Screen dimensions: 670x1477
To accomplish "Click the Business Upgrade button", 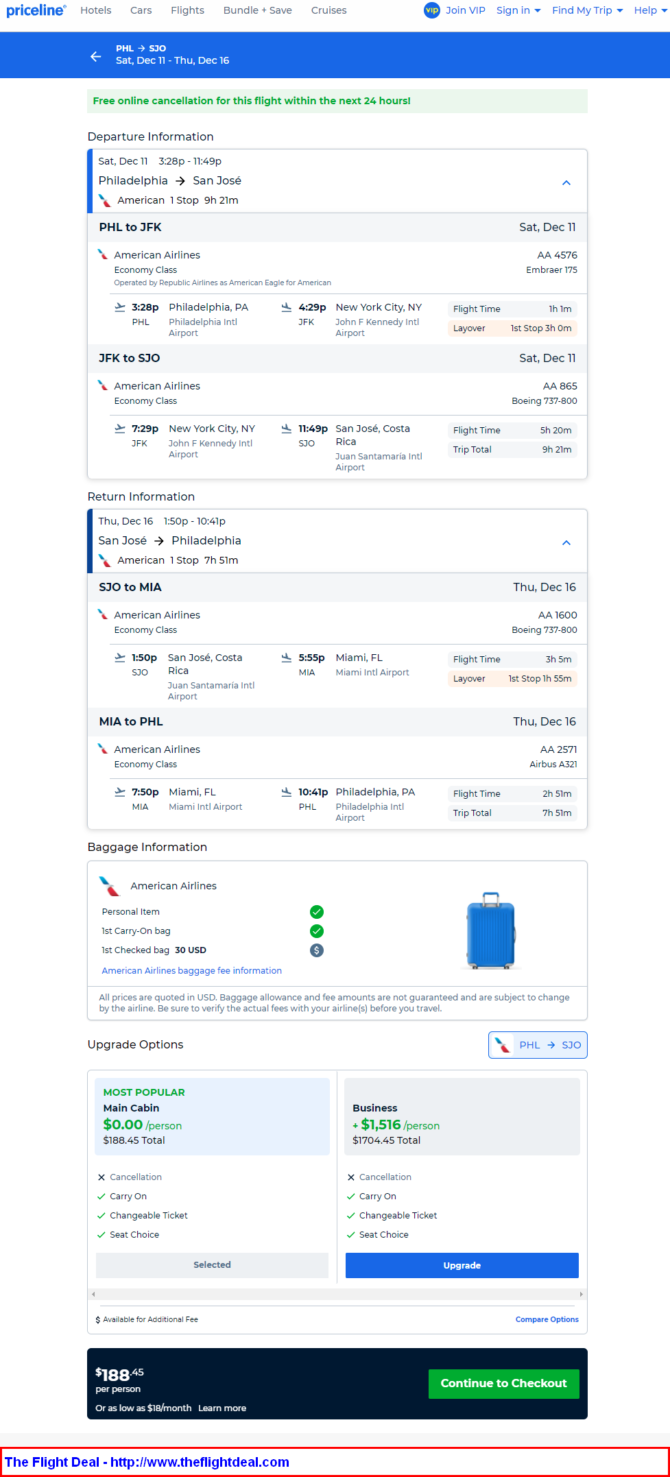I will (462, 1265).
